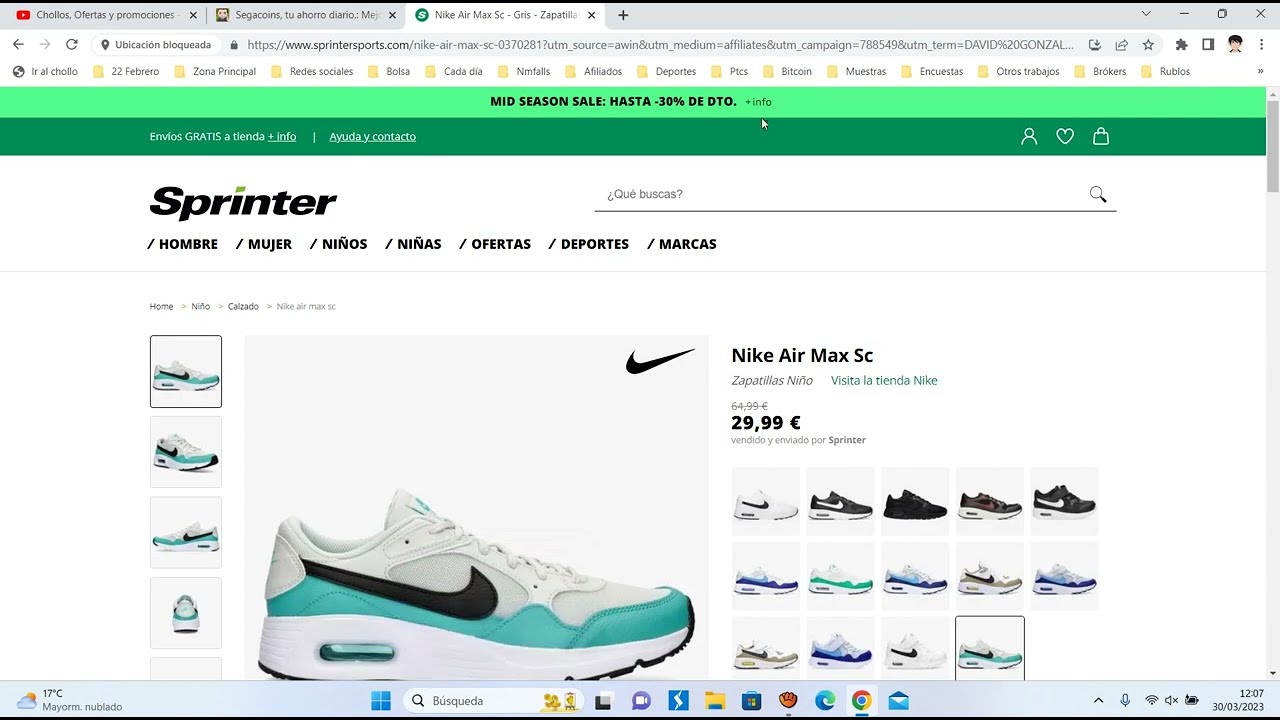Select the all-black shoe color variant
1280x720 pixels.
click(915, 501)
